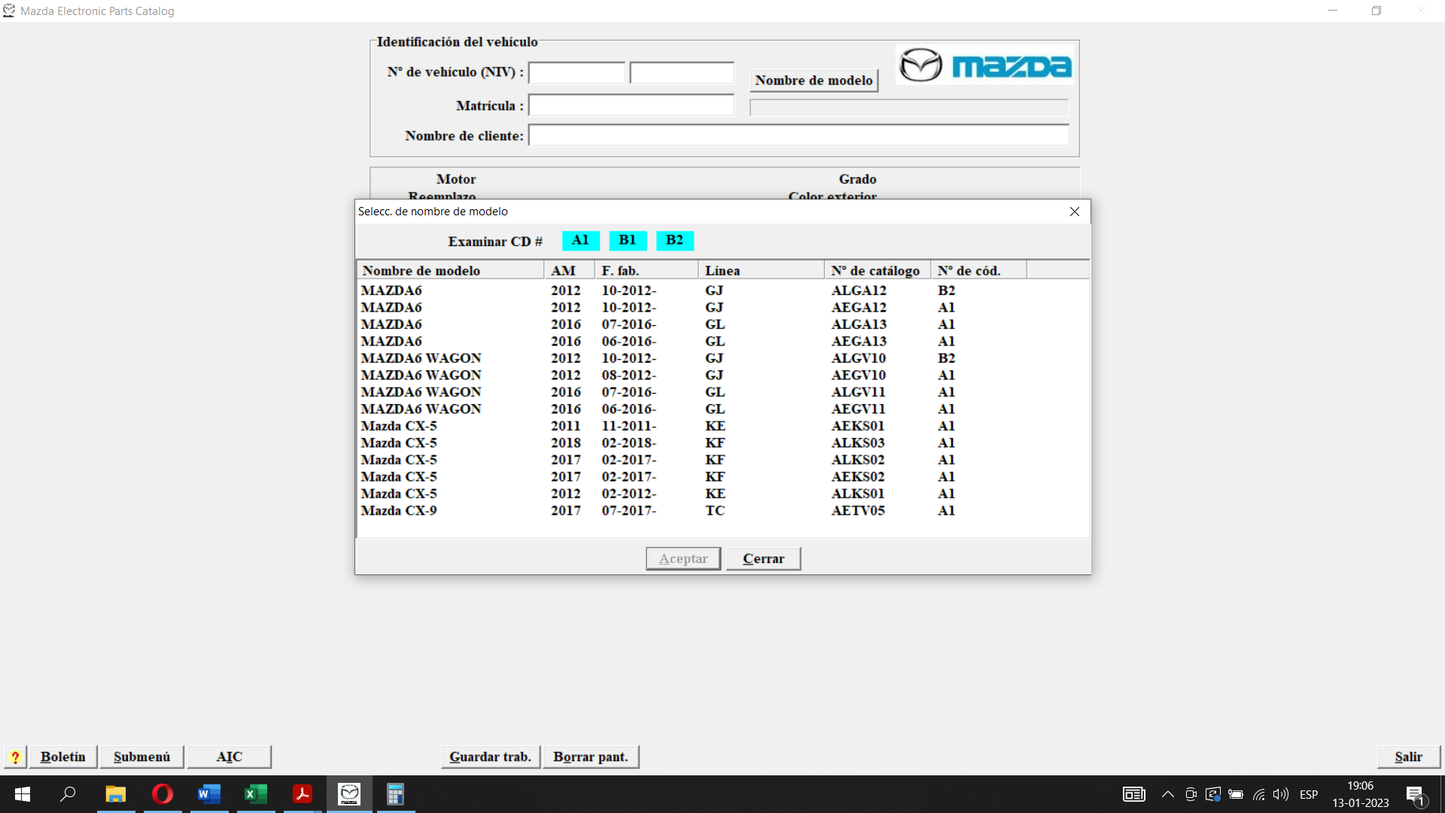Open news and interests tray icon
The height and width of the screenshot is (813, 1445).
click(1134, 795)
